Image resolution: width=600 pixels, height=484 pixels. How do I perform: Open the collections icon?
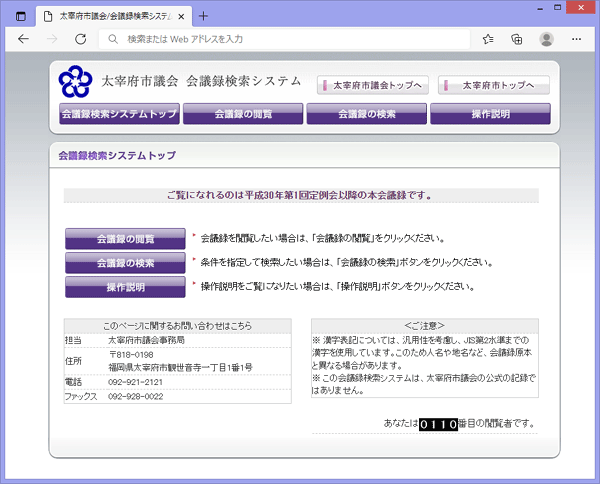coord(517,39)
